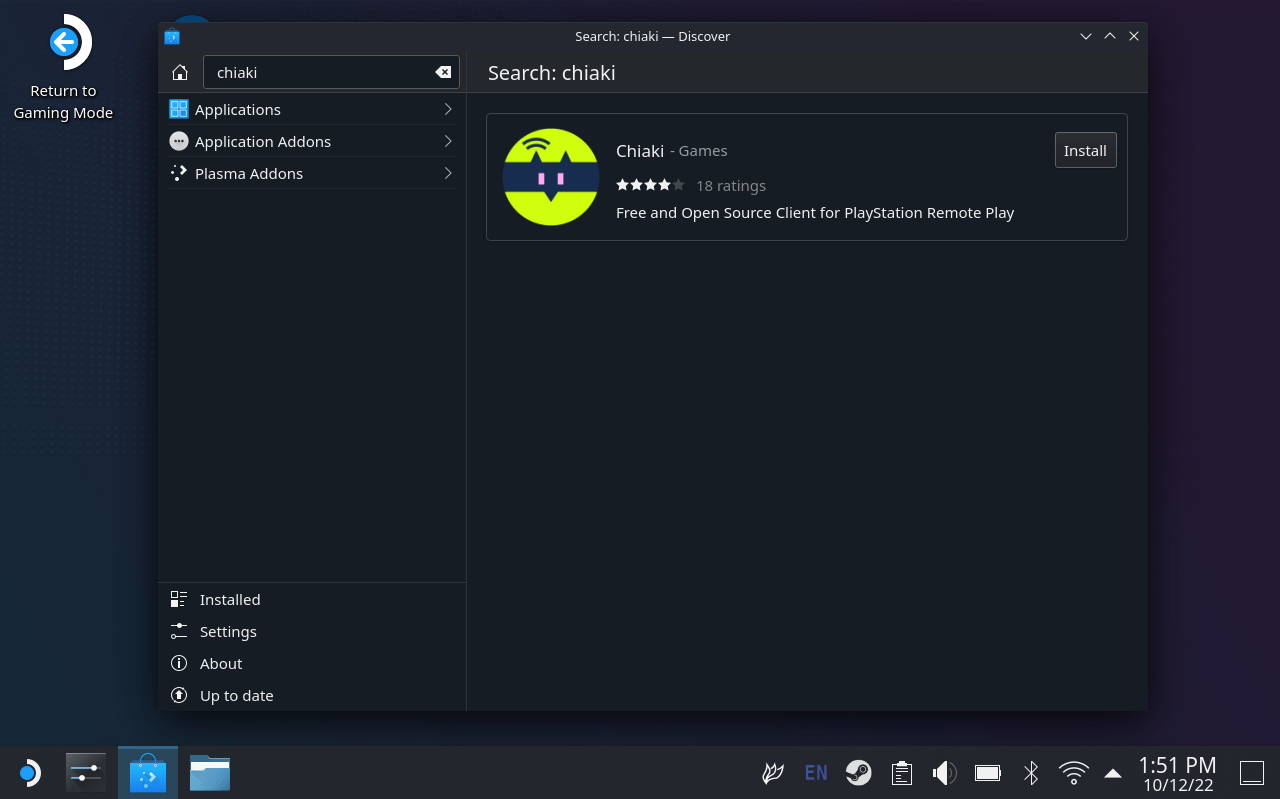Check the Up to date page
The image size is (1280, 799).
312,695
